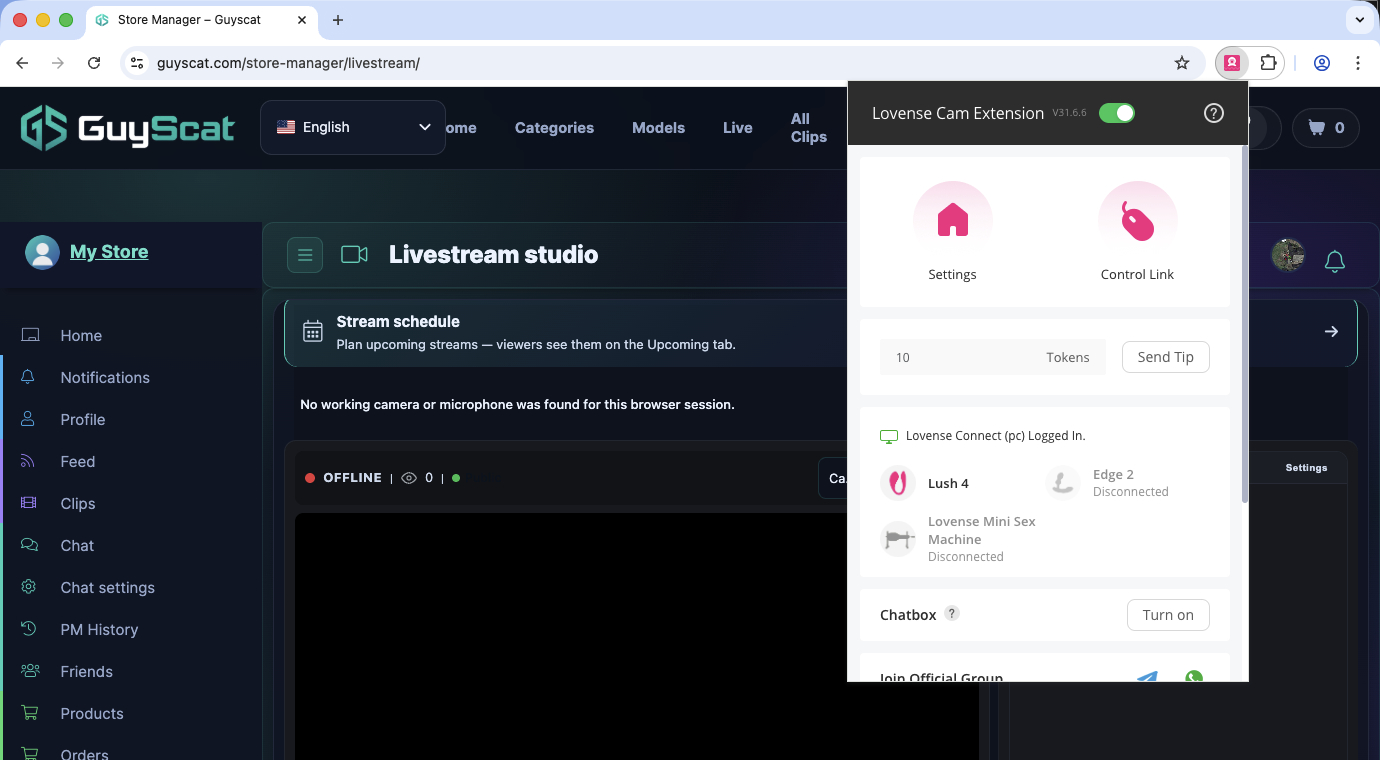Go back to previous page
The width and height of the screenshot is (1380, 760).
tap(22, 63)
